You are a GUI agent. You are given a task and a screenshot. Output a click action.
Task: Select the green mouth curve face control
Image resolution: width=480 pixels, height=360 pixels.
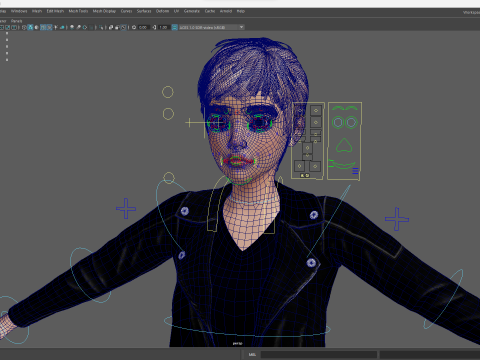343,165
